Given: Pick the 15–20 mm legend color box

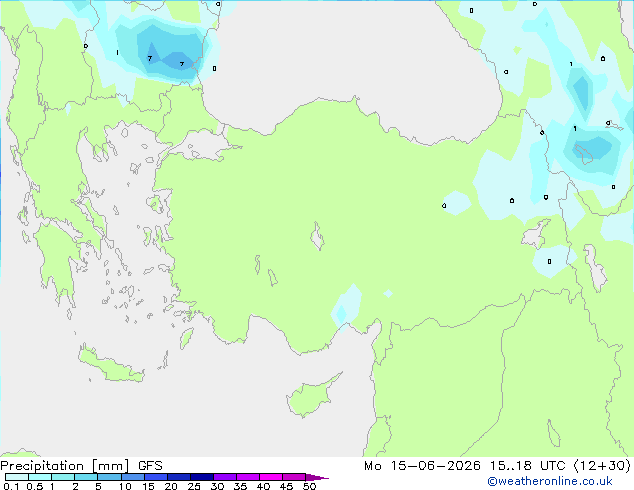Looking at the screenshot, I should (x=156, y=477).
